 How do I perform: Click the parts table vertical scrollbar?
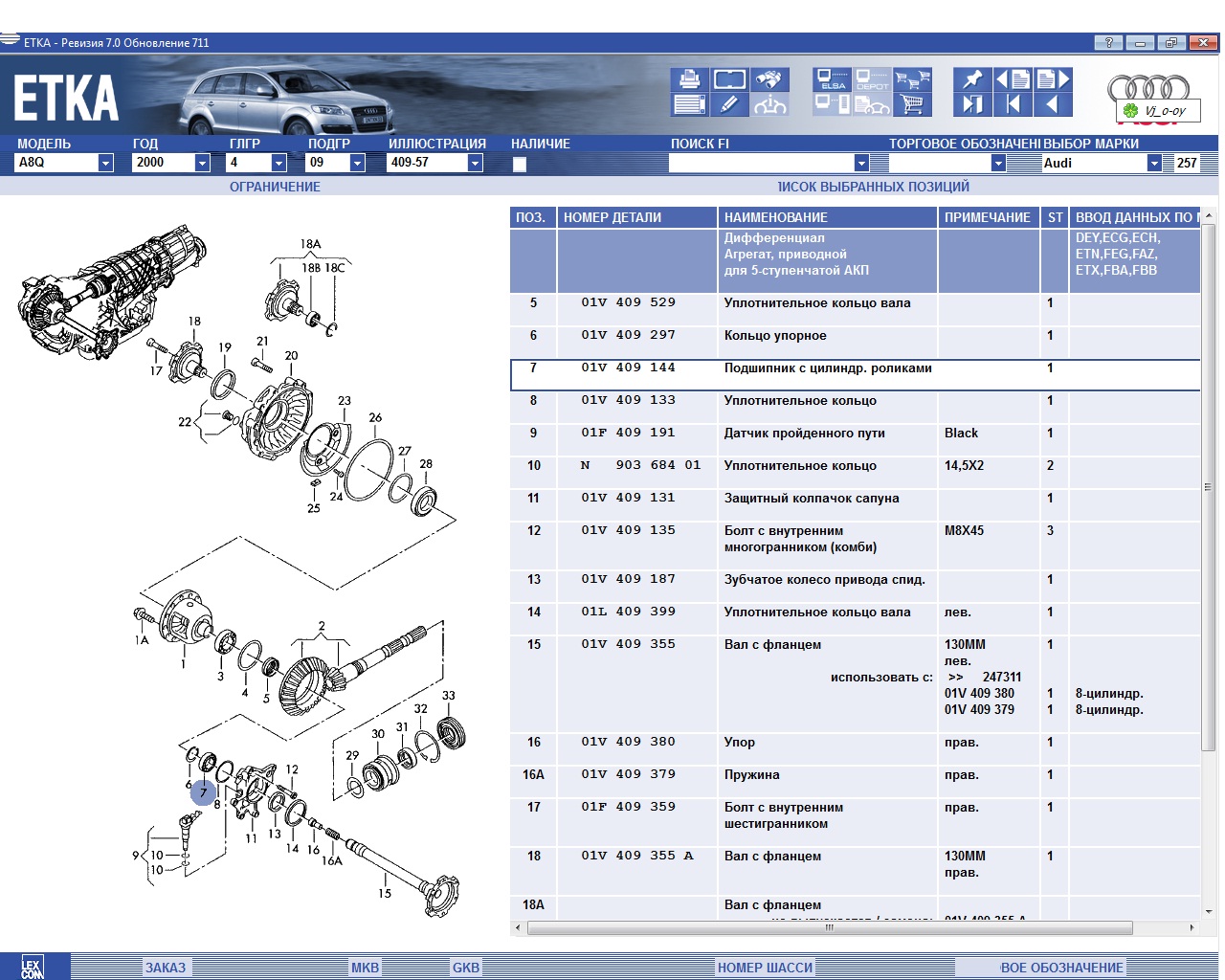tap(1209, 485)
